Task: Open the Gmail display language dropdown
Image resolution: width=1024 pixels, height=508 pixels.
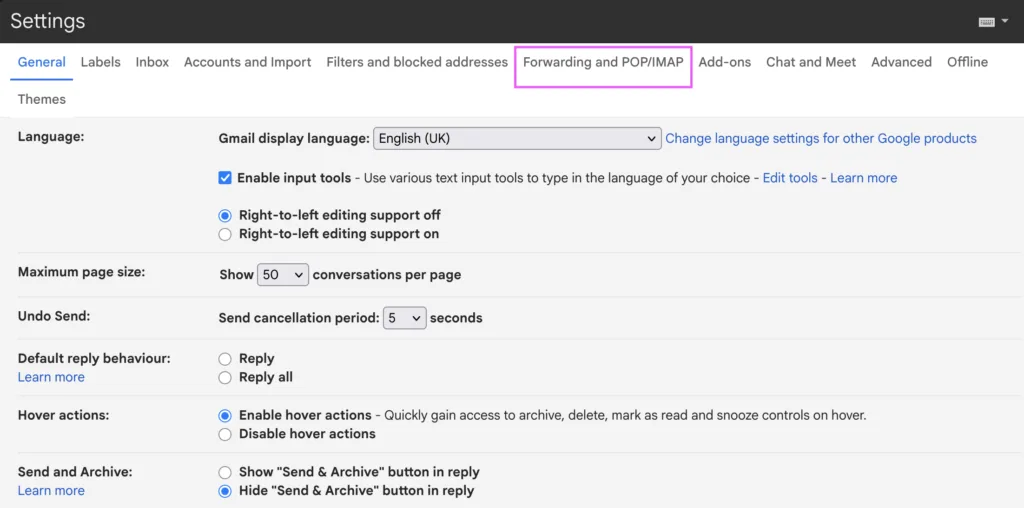Action: click(x=517, y=138)
